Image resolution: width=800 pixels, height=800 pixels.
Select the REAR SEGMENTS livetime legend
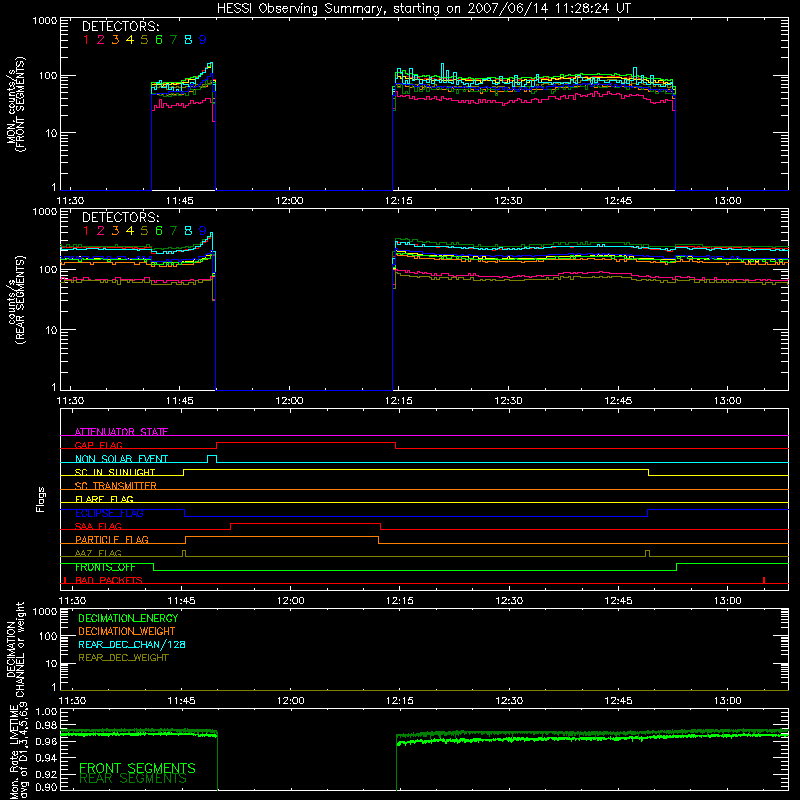point(133,779)
